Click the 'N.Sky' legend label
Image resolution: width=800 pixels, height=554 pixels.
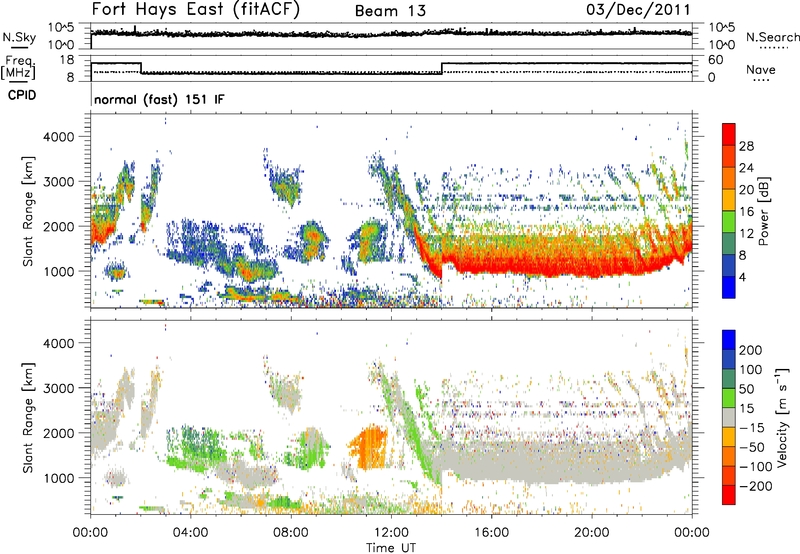[x=19, y=37]
